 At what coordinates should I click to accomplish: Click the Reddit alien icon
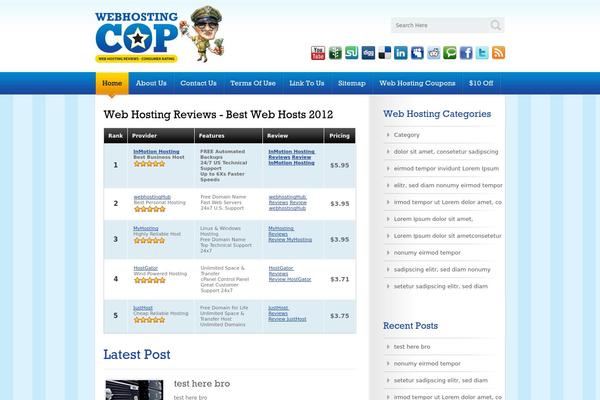coord(434,53)
